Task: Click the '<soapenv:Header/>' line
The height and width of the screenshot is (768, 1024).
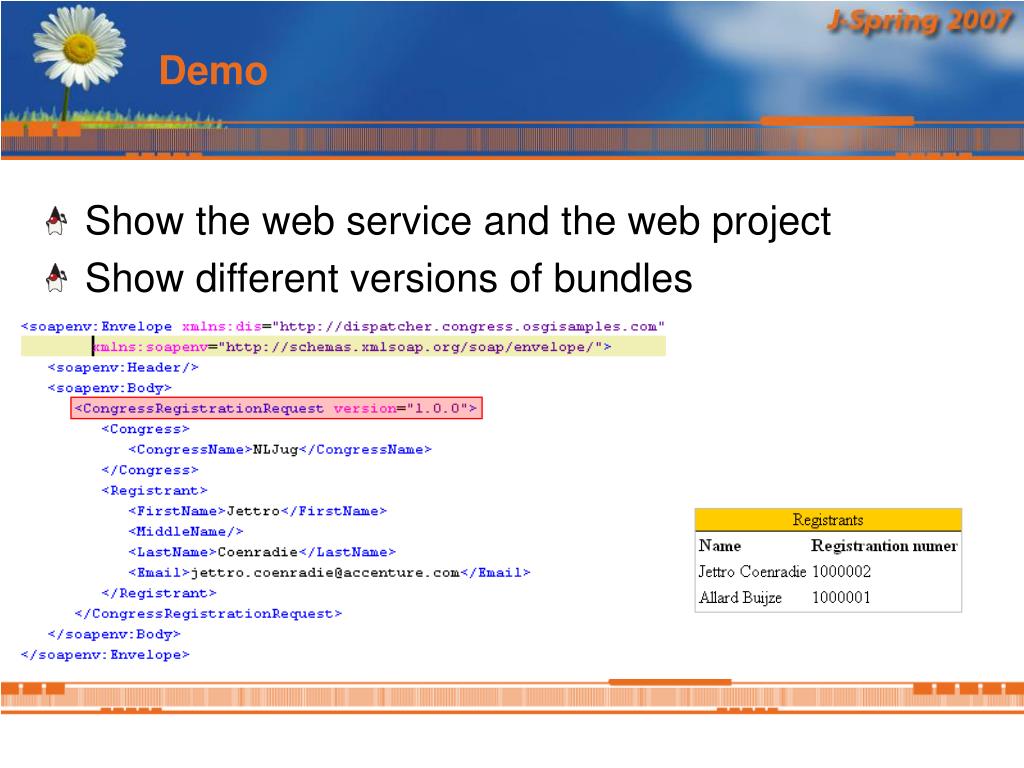Action: tap(123, 368)
